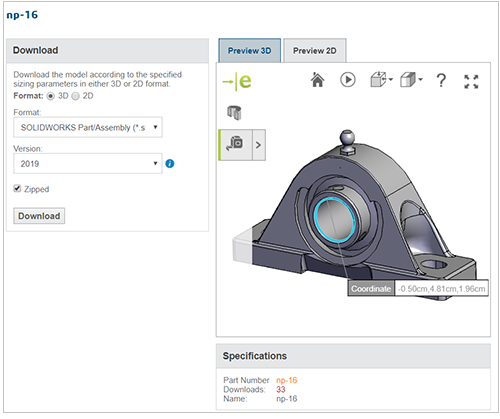This screenshot has width=500, height=419.
Task: Open the view orientation cube menu
Action: (381, 80)
